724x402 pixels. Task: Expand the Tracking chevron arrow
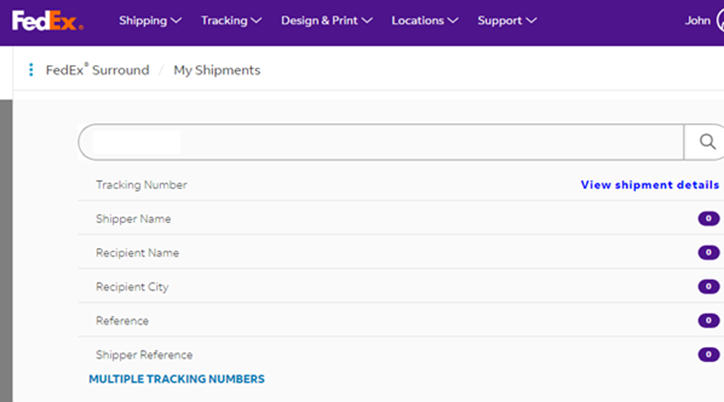coord(256,21)
